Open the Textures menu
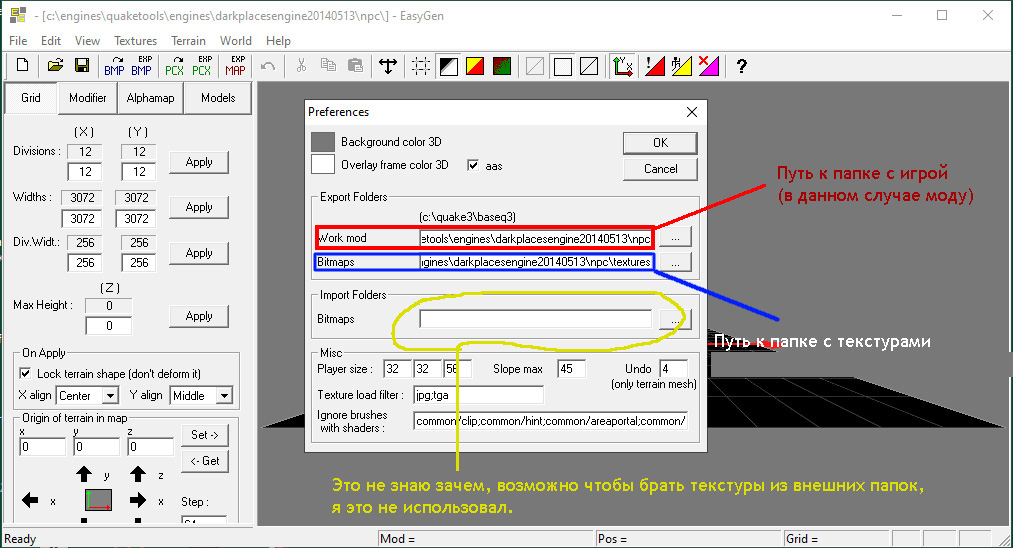This screenshot has height=548, width=1013. click(x=136, y=41)
